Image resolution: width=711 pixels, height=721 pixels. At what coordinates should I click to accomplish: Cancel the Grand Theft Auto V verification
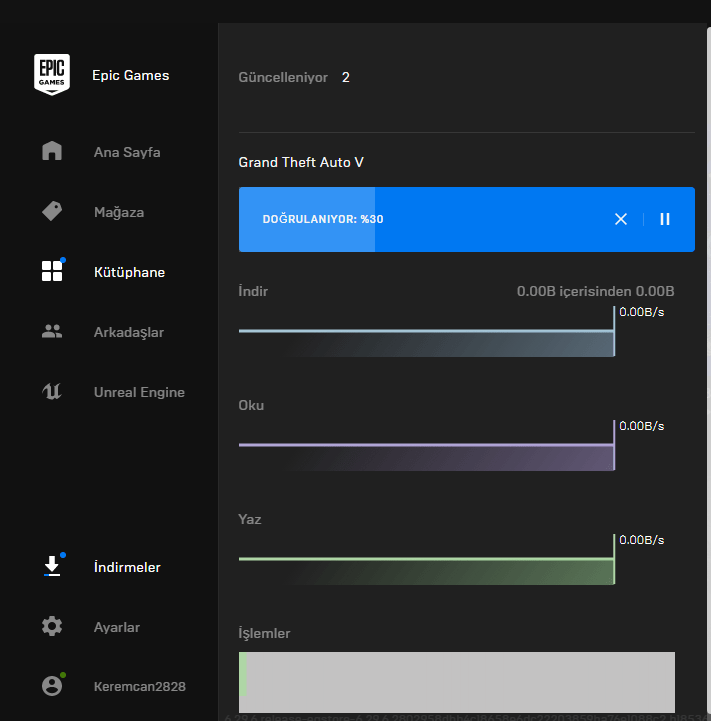tap(621, 219)
